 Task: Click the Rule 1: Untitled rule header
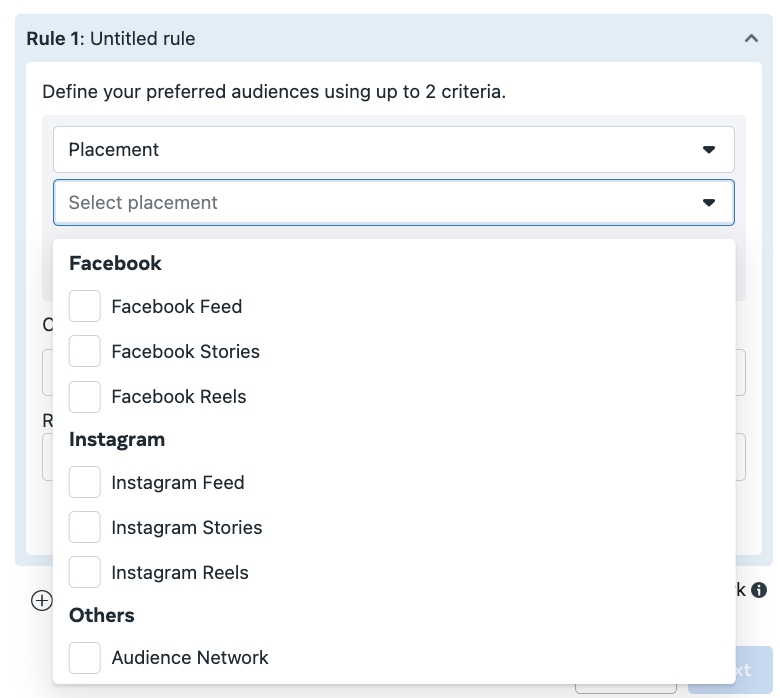[x=111, y=38]
